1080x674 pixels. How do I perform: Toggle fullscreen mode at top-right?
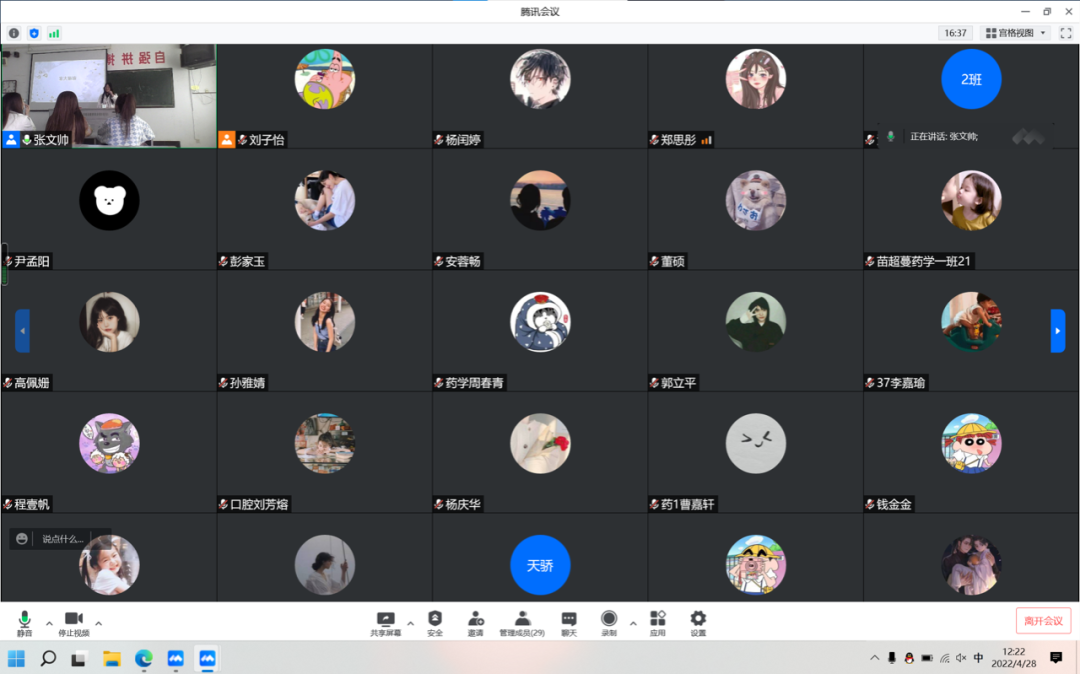1065,33
